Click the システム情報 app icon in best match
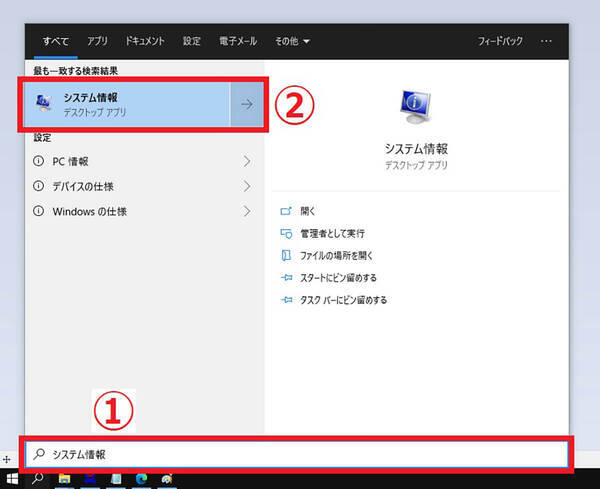The width and height of the screenshot is (600, 489). pos(43,103)
